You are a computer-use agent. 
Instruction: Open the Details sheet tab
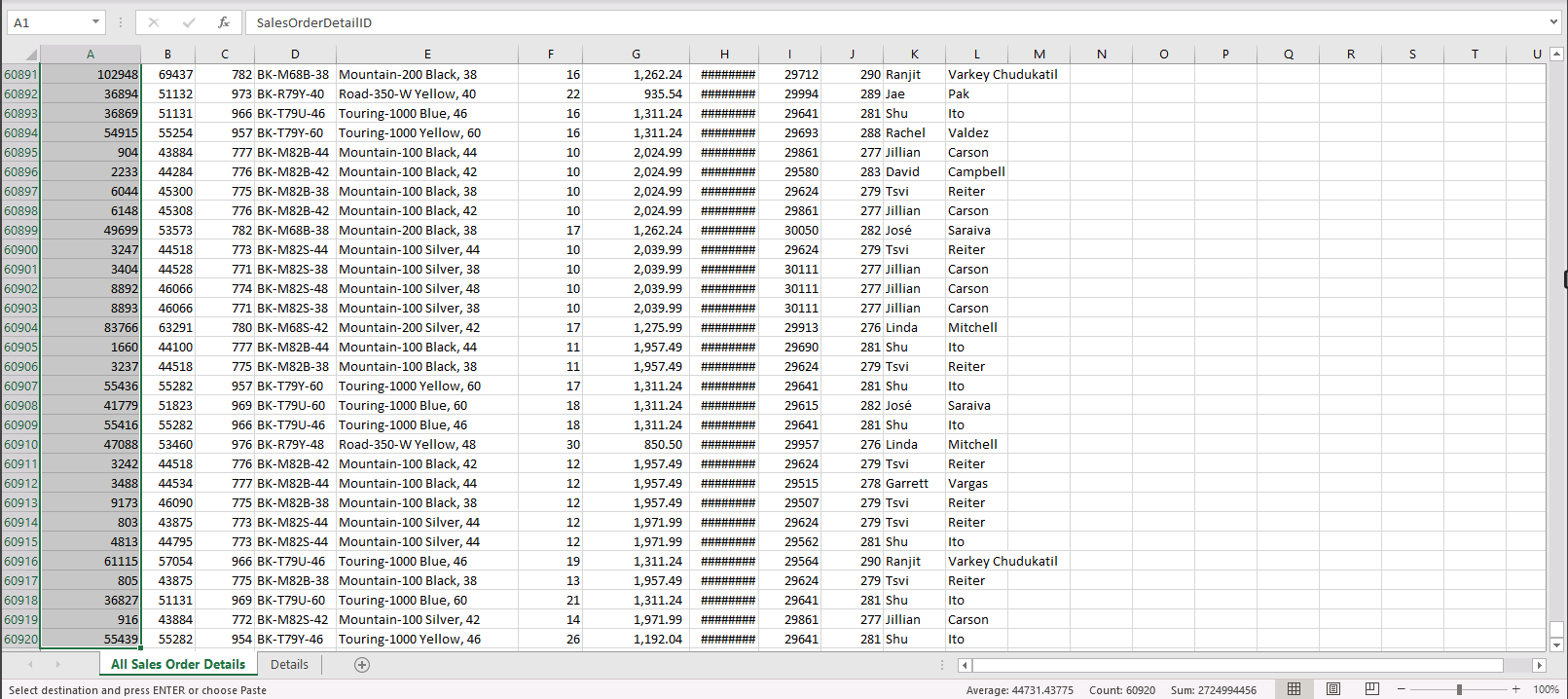point(289,665)
